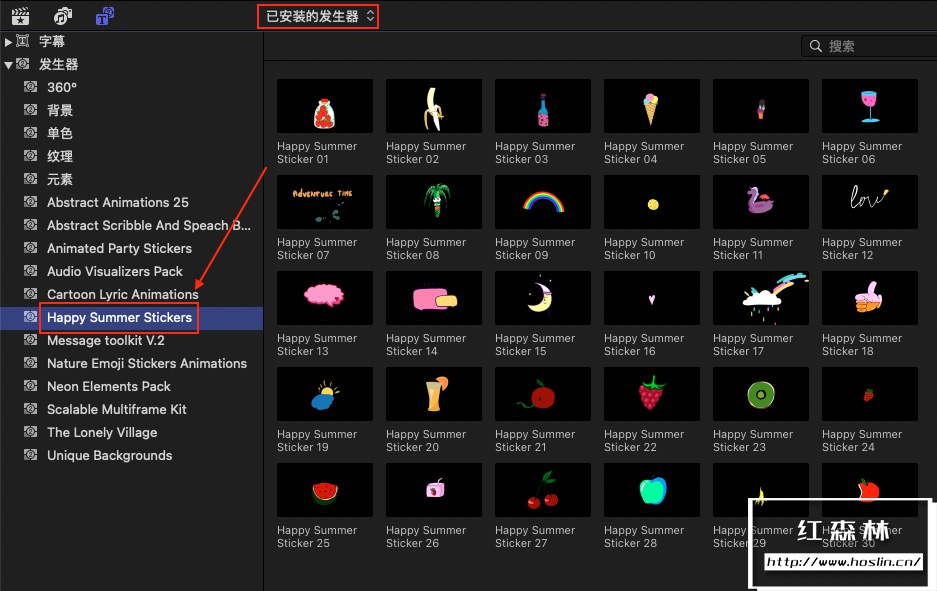Viewport: 937px width, 591px height.
Task: Select Cartoon Lyric Animations category
Action: [123, 295]
